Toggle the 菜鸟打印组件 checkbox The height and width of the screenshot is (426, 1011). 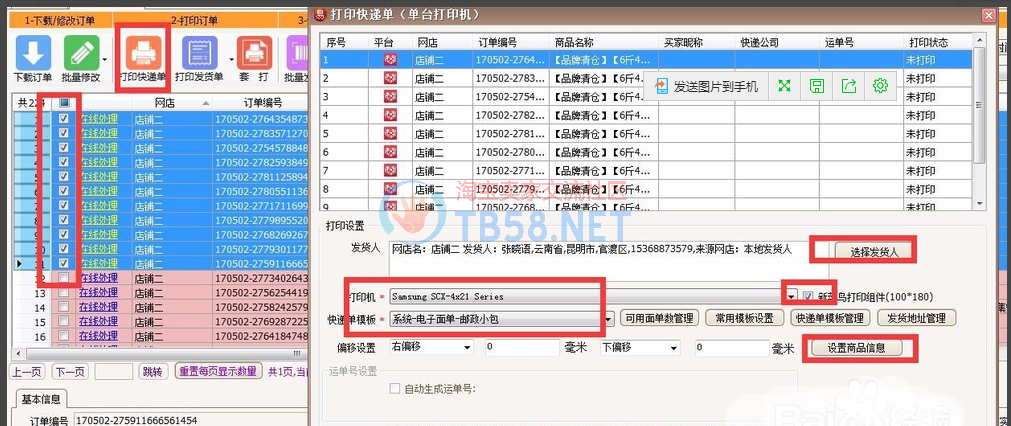(x=808, y=297)
